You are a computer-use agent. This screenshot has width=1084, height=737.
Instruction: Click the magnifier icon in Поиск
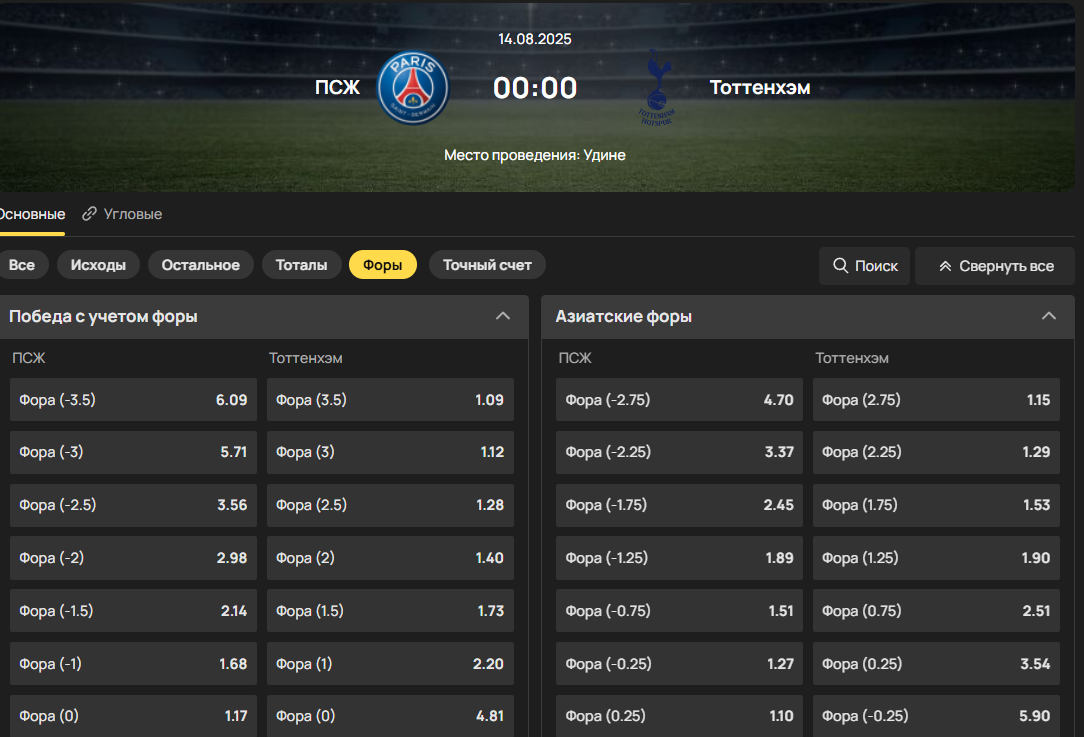click(x=840, y=265)
